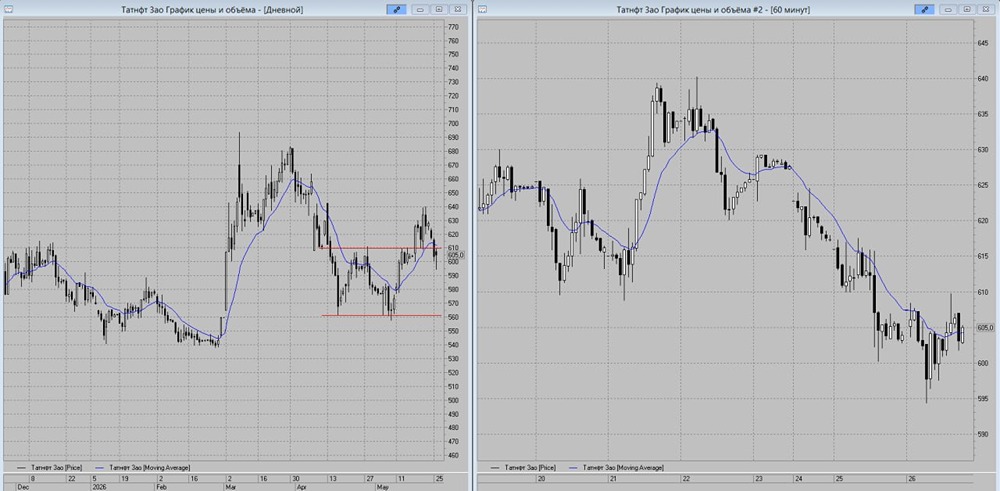Click the 615 value on the hourly price axis

(x=982, y=256)
